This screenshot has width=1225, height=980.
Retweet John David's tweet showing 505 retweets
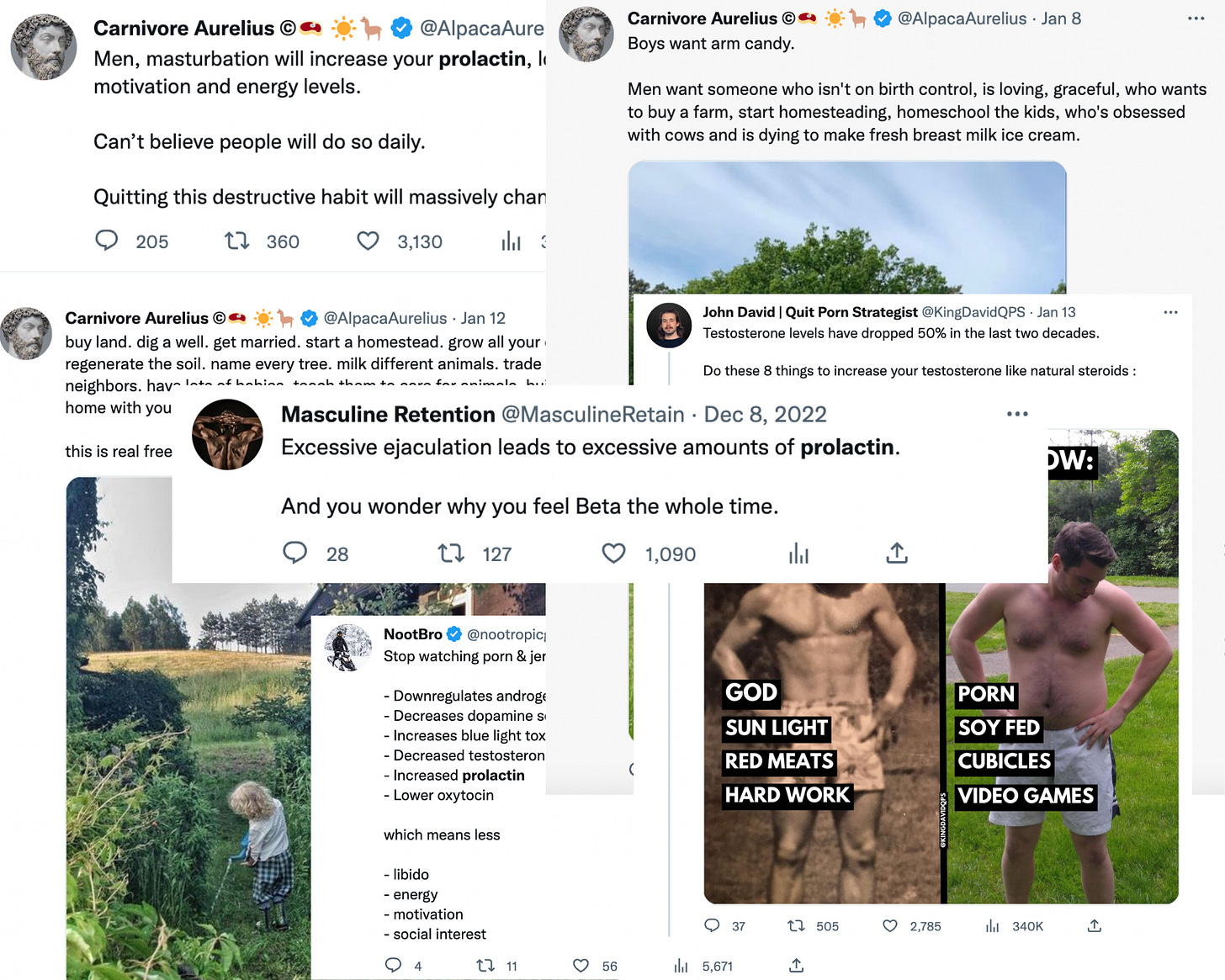796,925
